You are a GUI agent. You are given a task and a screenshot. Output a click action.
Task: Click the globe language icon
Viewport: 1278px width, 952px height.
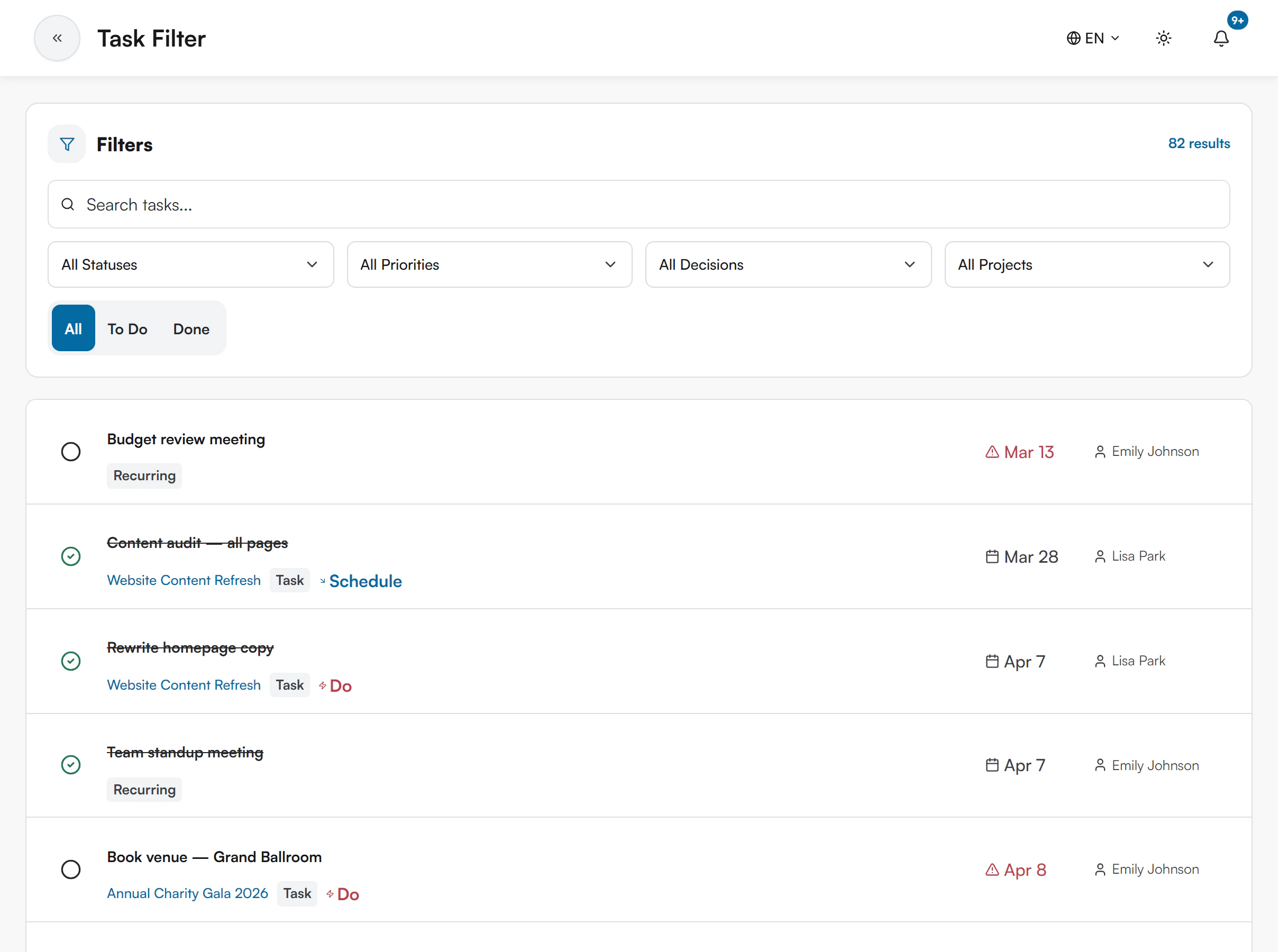click(1073, 38)
